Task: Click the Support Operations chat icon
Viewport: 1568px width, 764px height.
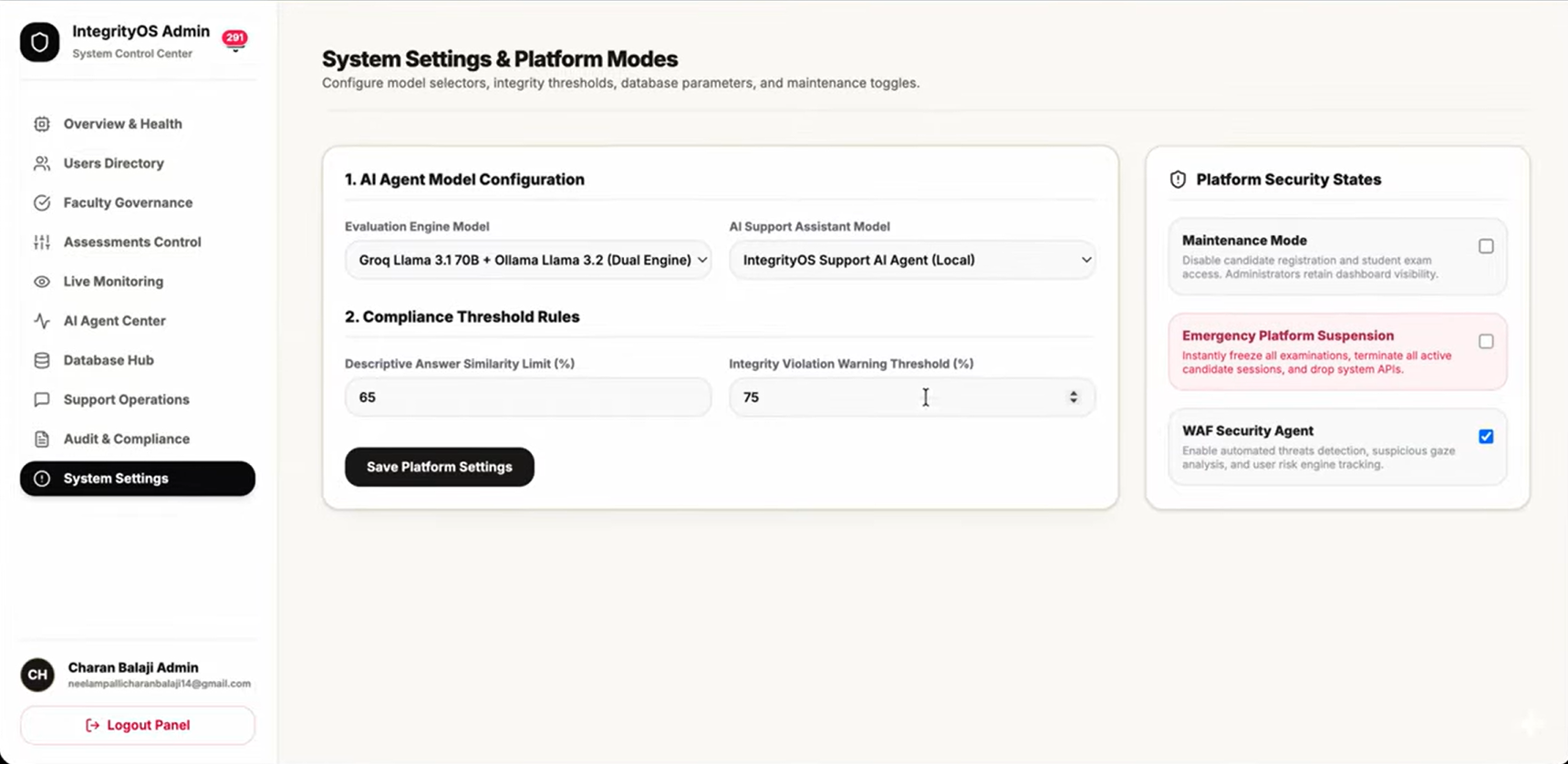Action: coord(42,399)
